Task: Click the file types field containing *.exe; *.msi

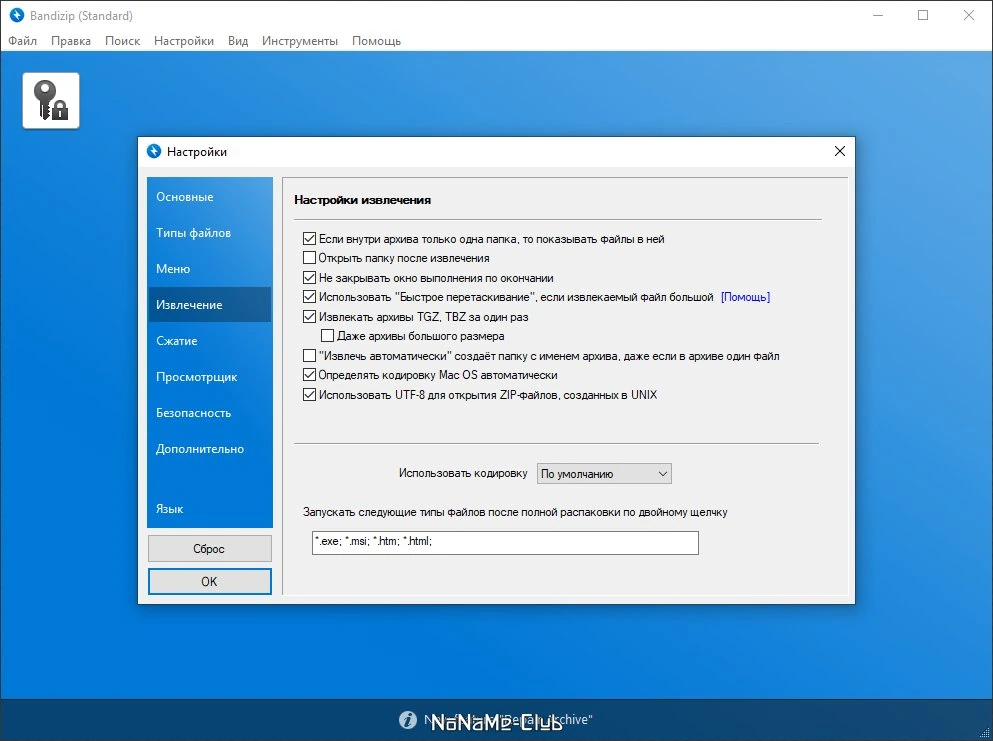Action: click(505, 543)
